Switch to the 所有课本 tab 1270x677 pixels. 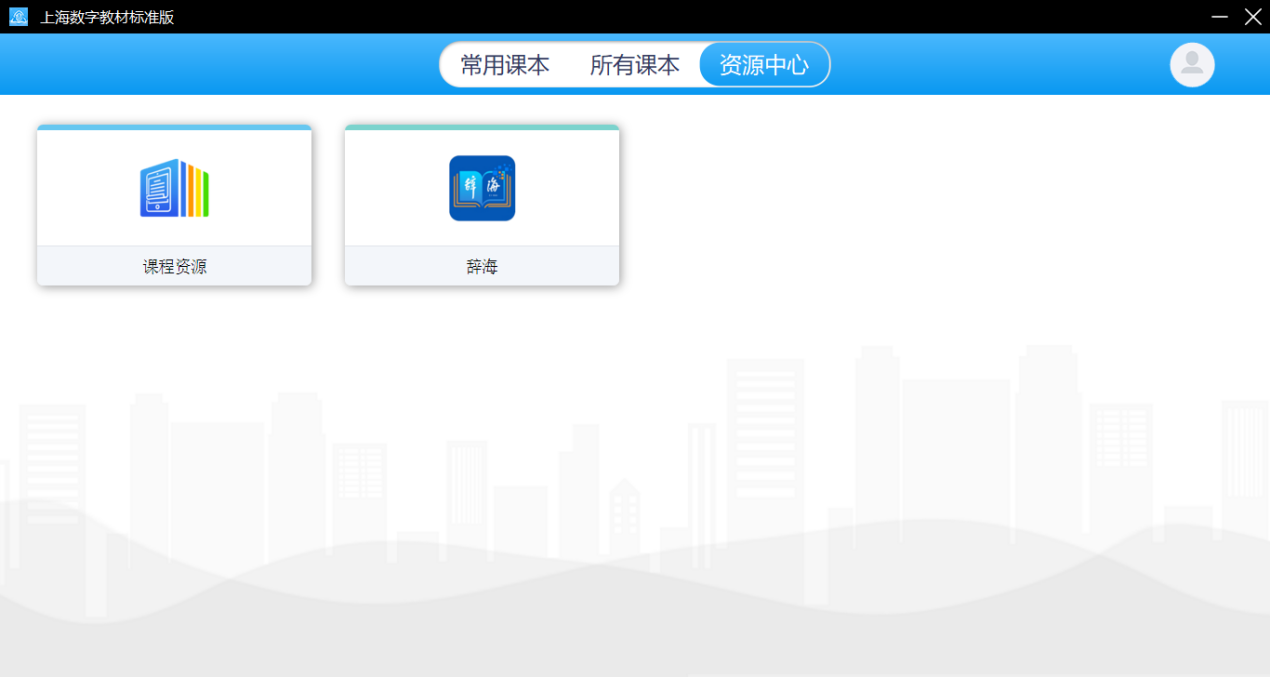point(635,65)
